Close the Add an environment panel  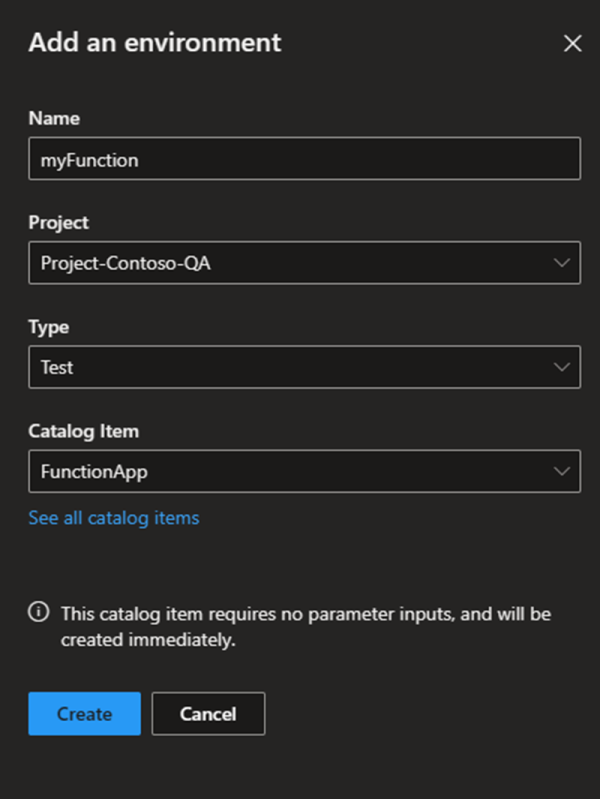[573, 43]
